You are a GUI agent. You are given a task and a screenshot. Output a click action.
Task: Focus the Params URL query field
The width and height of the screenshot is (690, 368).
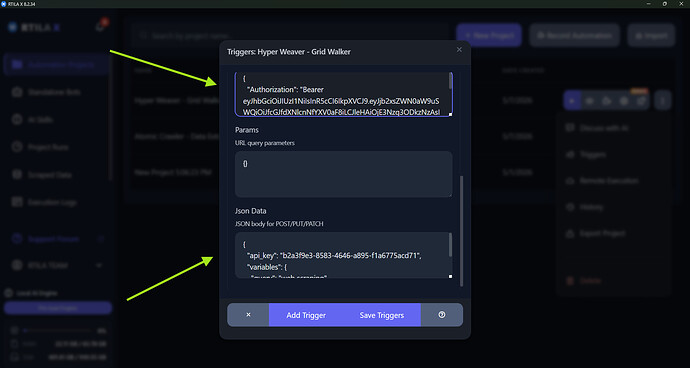point(344,174)
